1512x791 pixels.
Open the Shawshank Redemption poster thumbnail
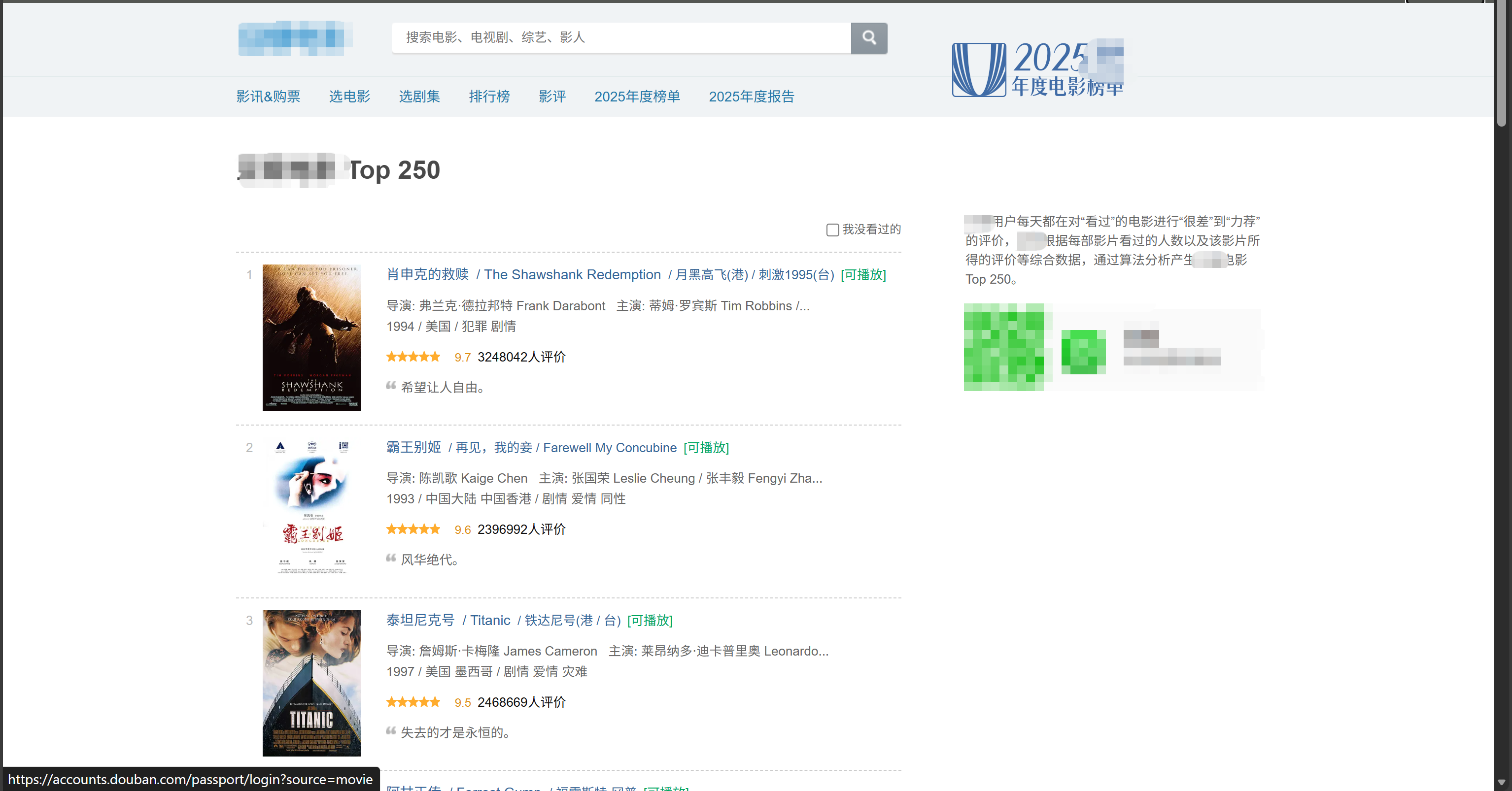coord(311,337)
